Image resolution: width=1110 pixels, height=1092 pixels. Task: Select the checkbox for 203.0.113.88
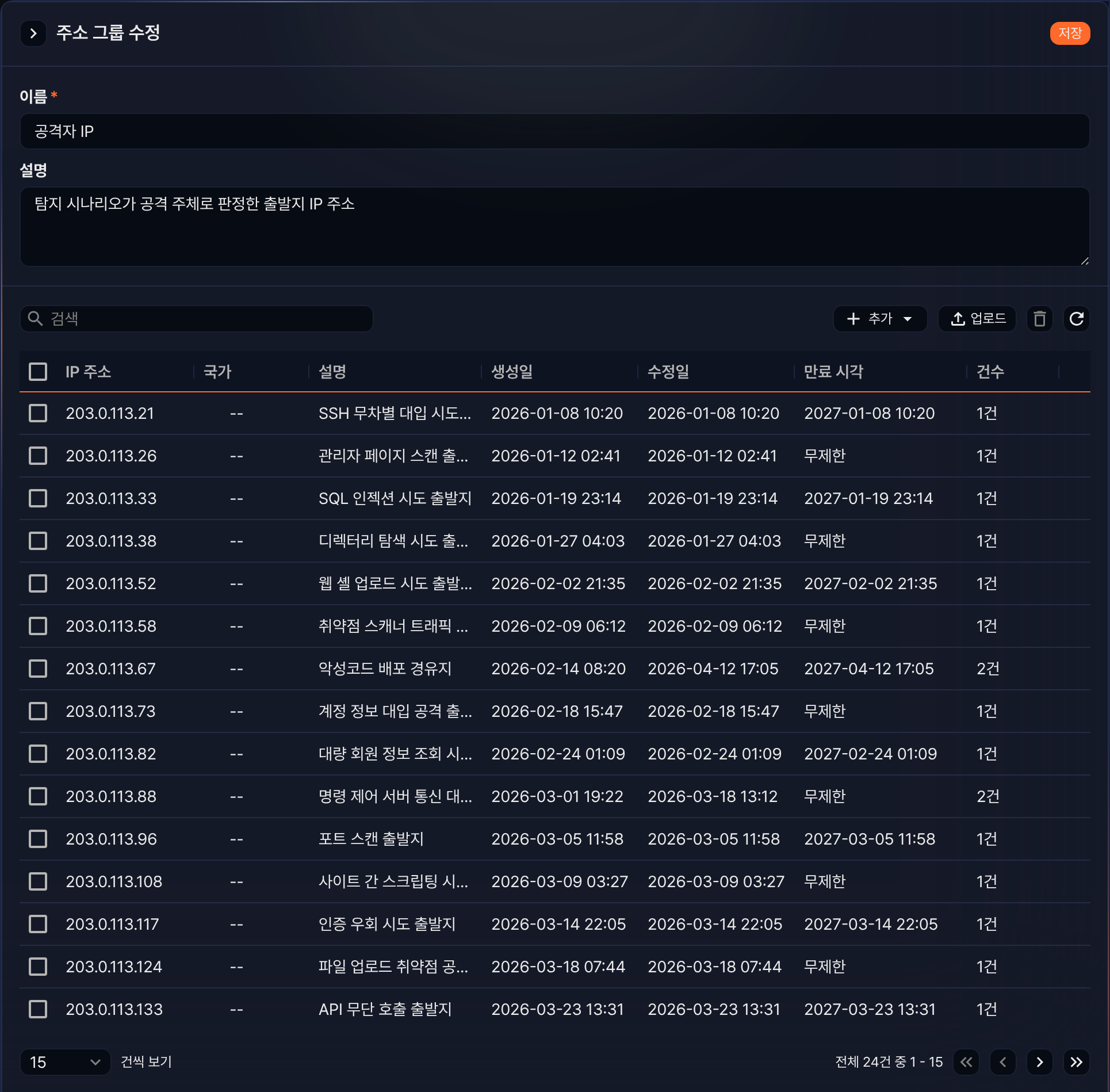pyautogui.click(x=38, y=796)
